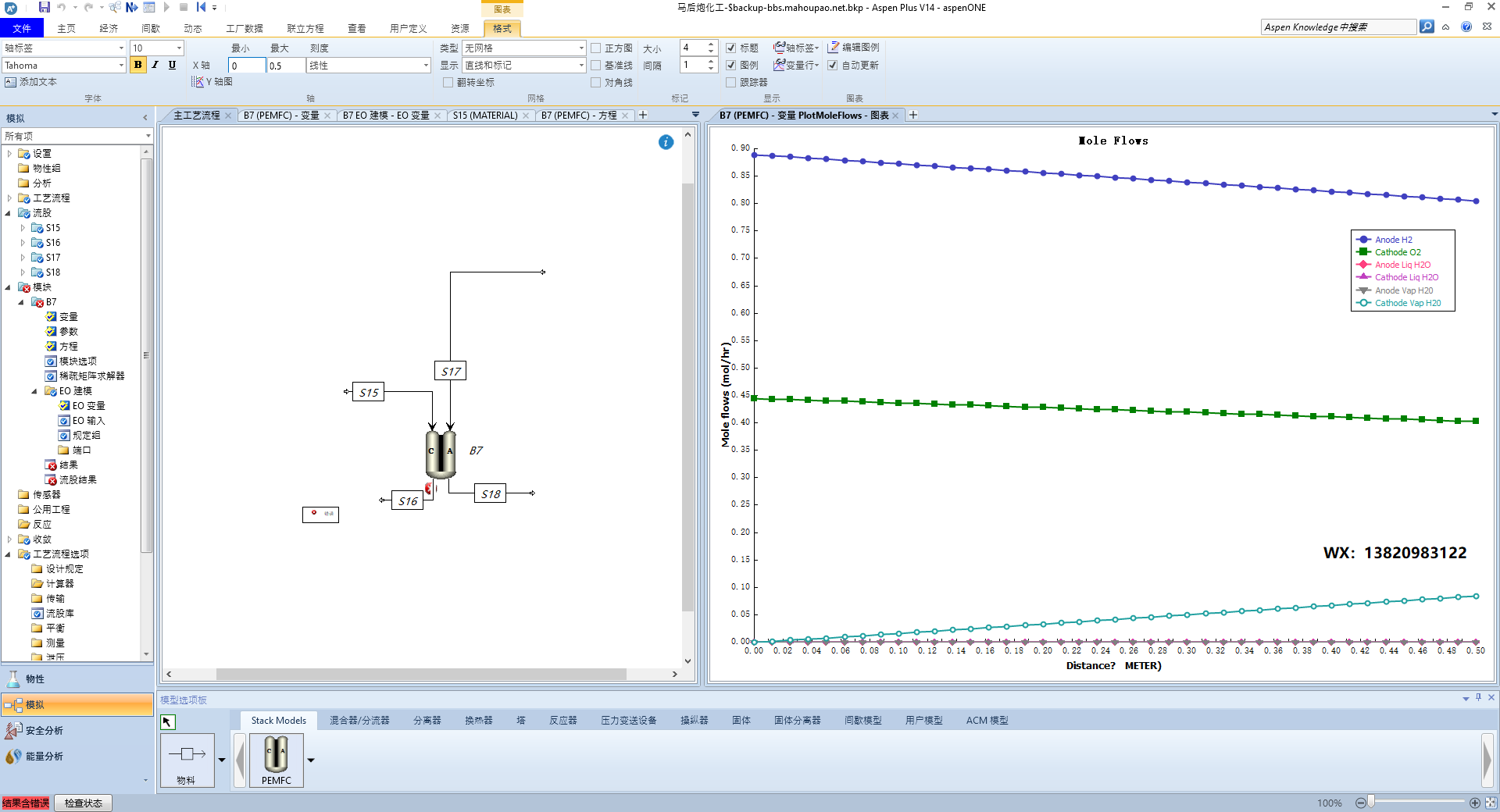1500x812 pixels.
Task: Click the Bold formatting button
Action: 138,66
